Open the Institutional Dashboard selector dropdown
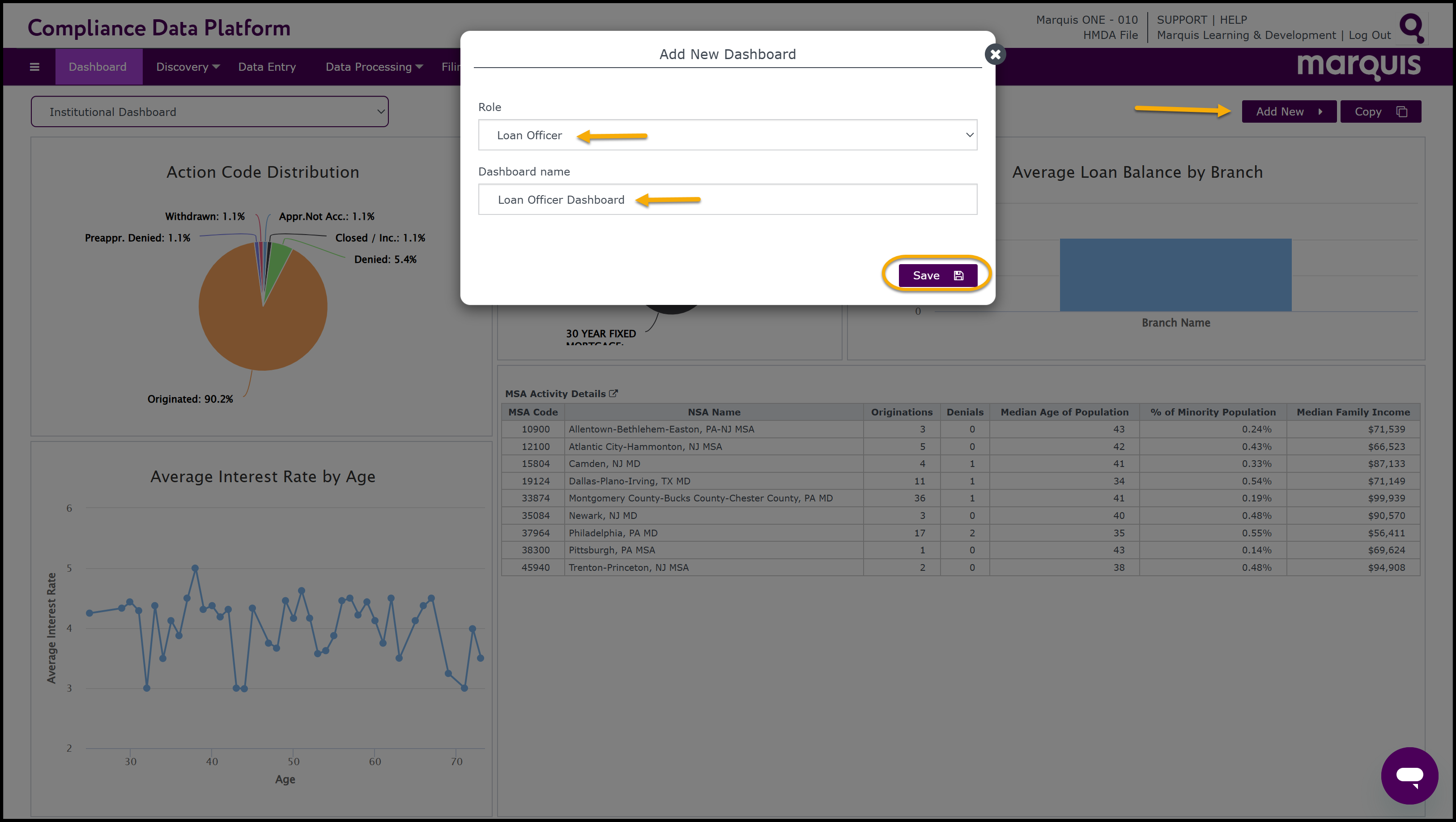Image resolution: width=1456 pixels, height=822 pixels. (x=210, y=112)
